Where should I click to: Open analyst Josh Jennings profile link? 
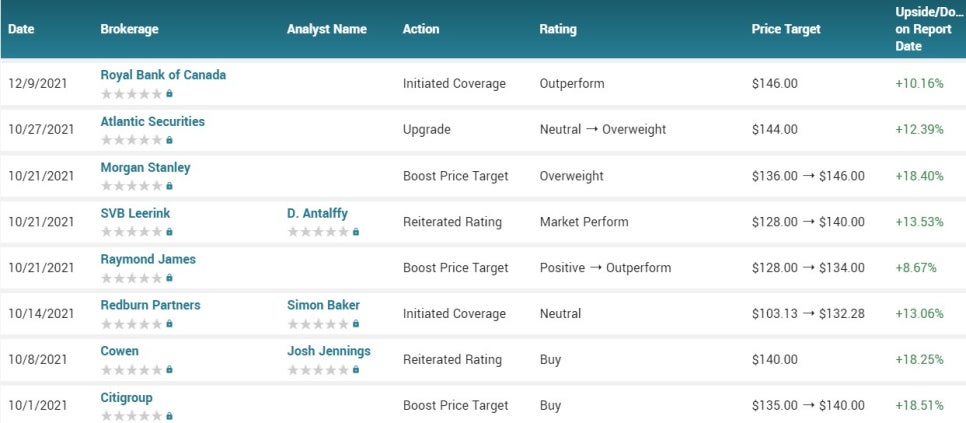(329, 351)
